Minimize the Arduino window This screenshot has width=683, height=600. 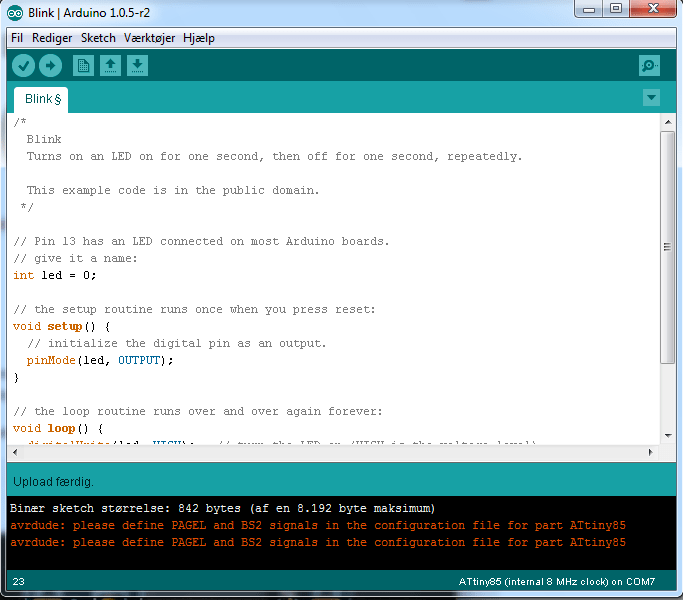589,9
